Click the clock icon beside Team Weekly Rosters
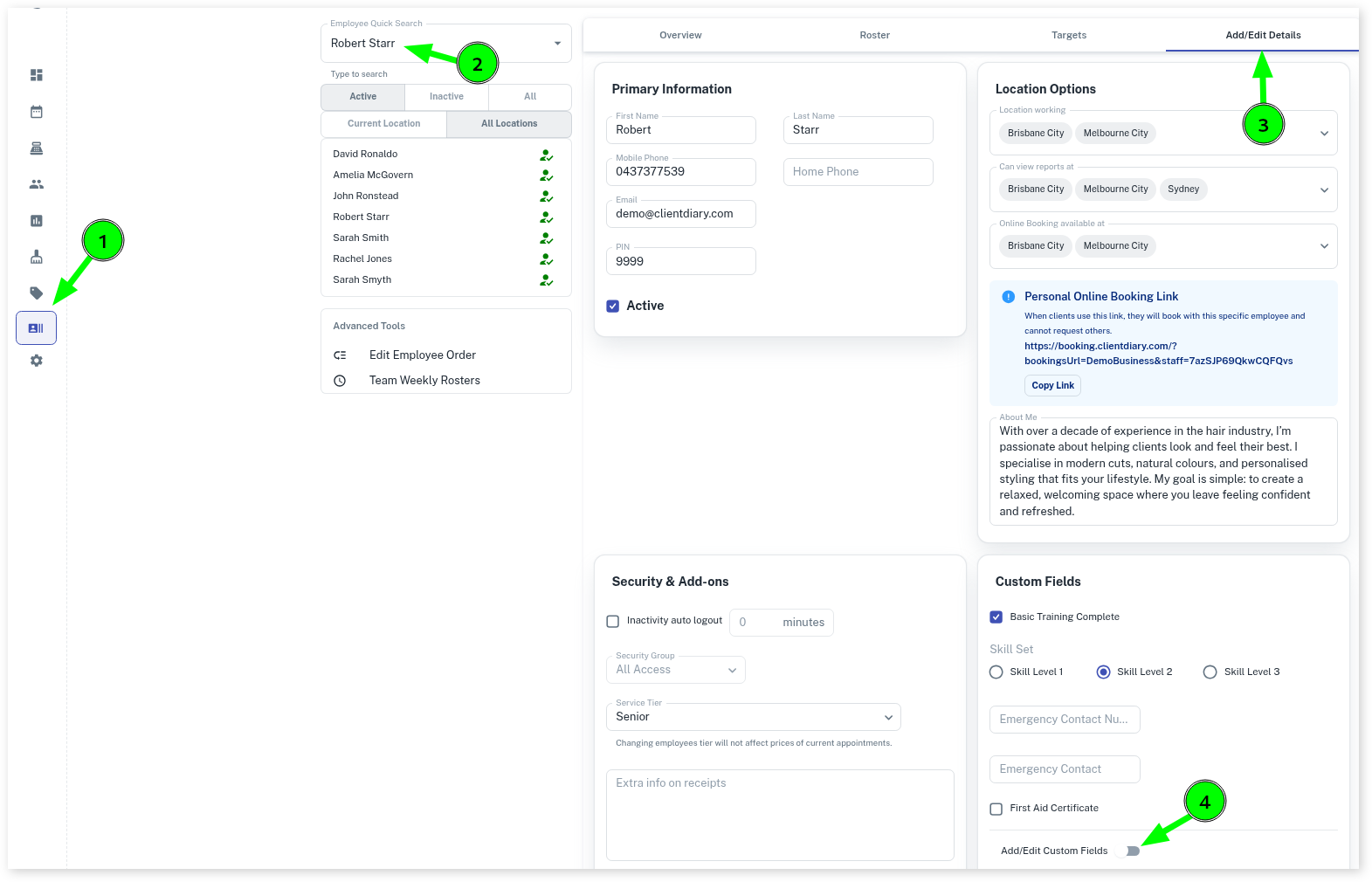The width and height of the screenshot is (1372, 882). pyautogui.click(x=340, y=381)
